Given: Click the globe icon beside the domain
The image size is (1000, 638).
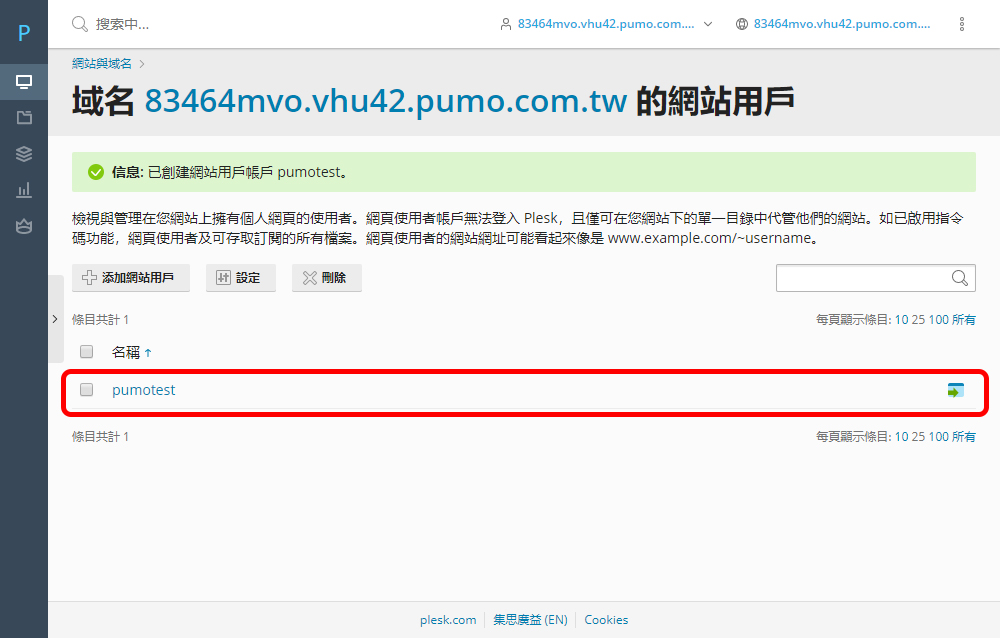Looking at the screenshot, I should click(742, 24).
